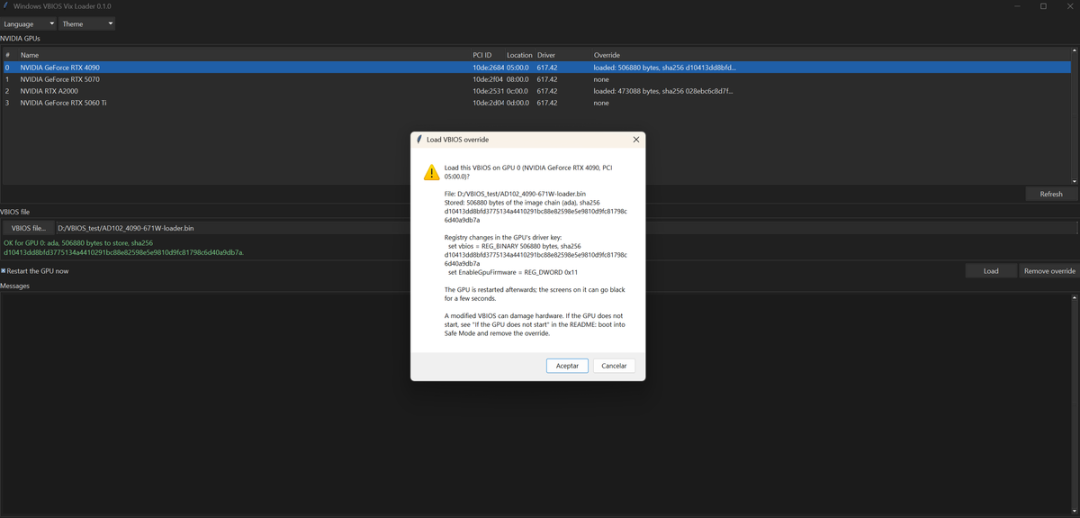
Task: Click the Messages scrollbar up arrow
Action: [1075, 298]
